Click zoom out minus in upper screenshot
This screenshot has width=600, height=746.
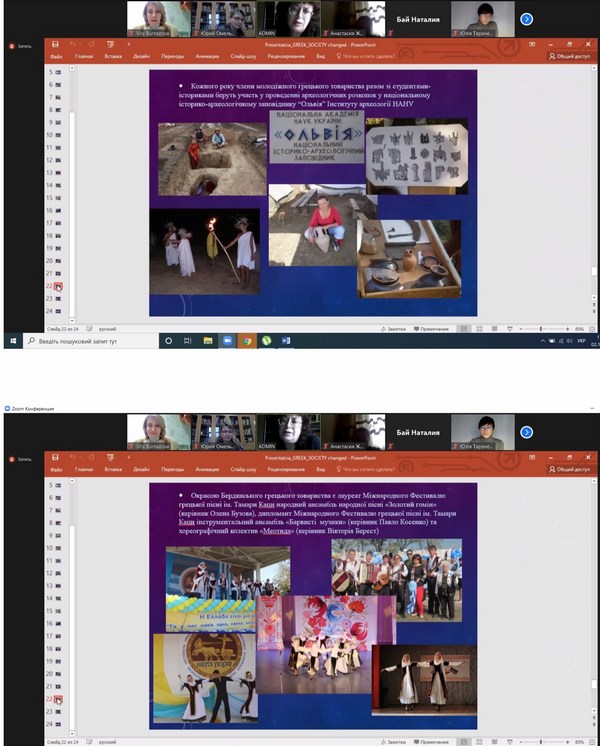[x=521, y=329]
